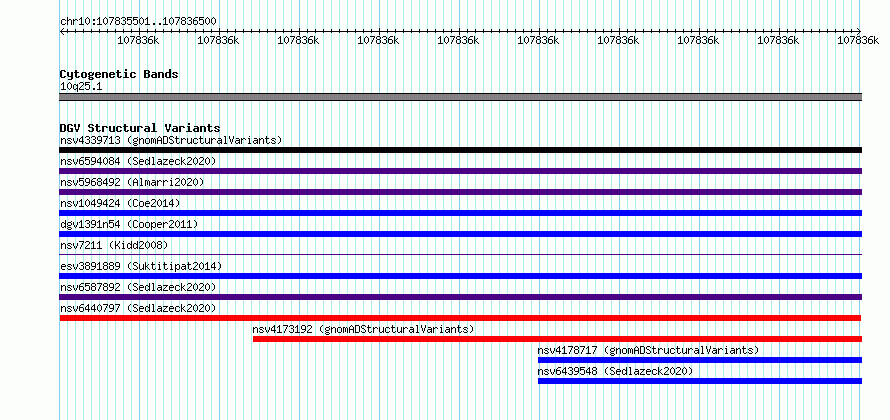Open the dgv1391n54 (Cooper2011) label
Viewport: 890px width, 420px height.
click(129, 224)
